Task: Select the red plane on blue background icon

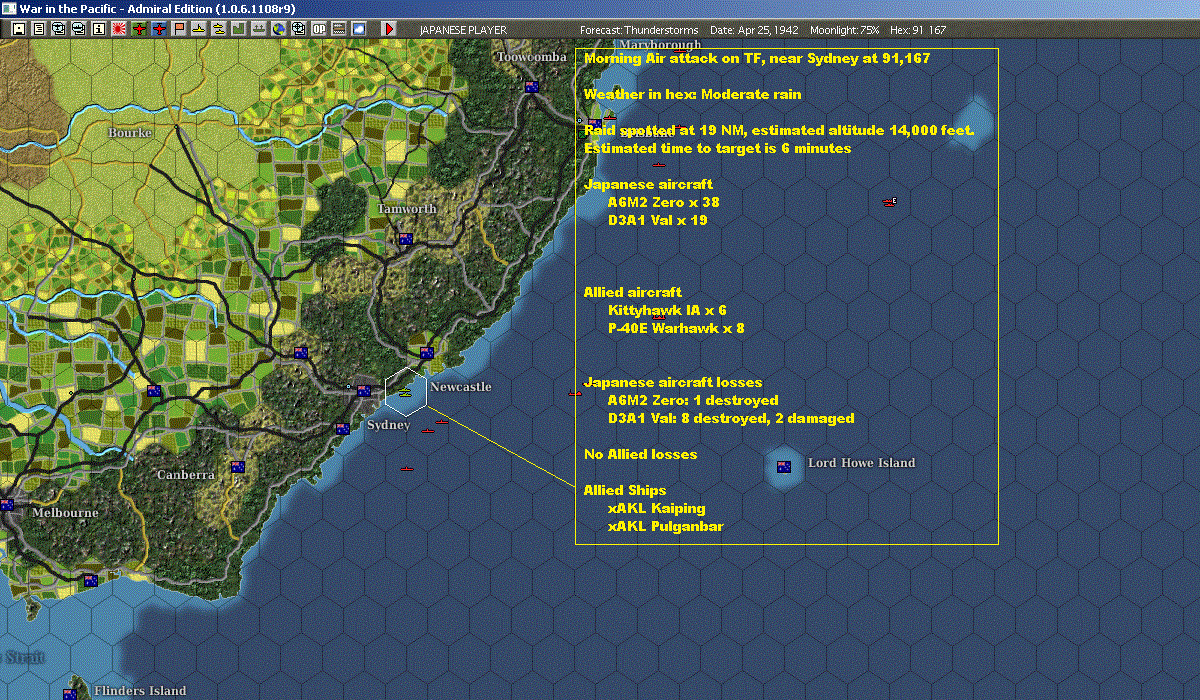Action: coord(158,29)
